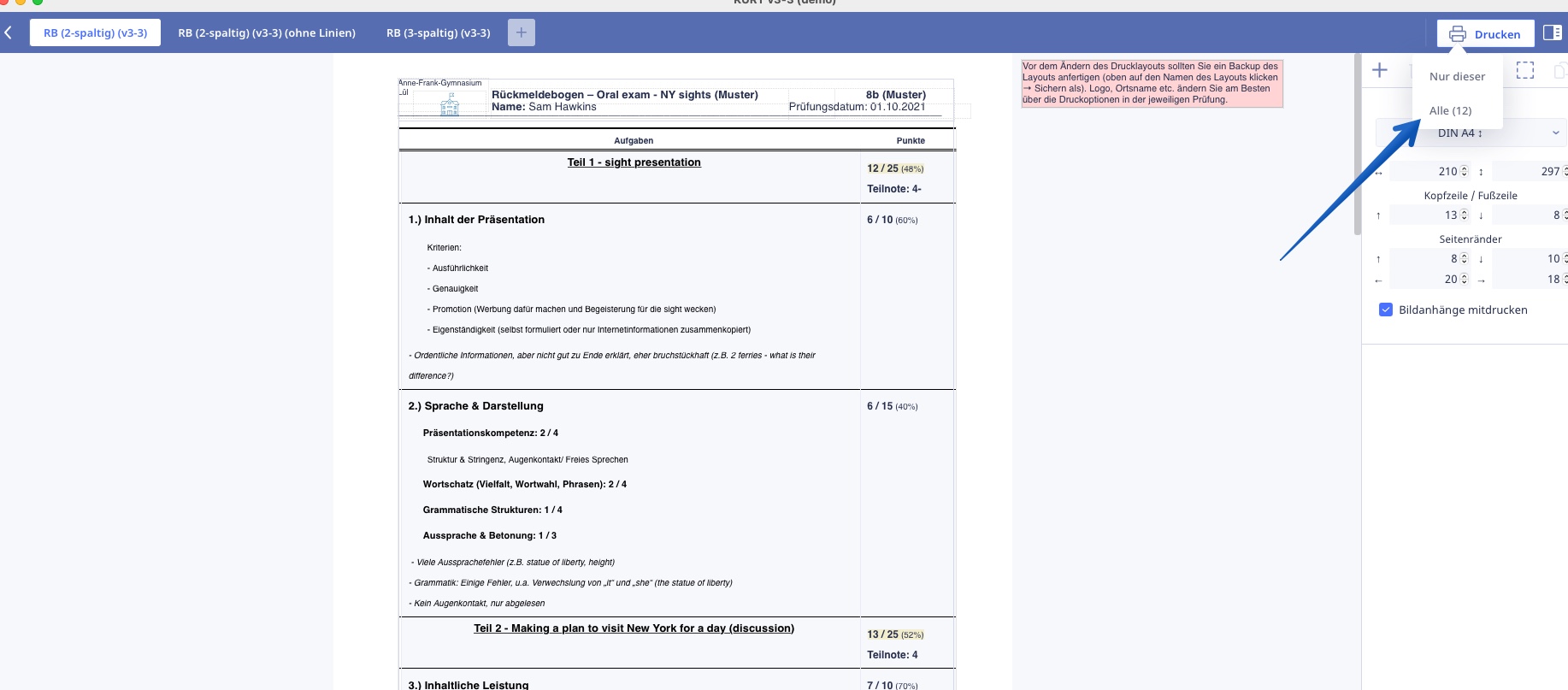1568x690 pixels.
Task: Select the red backup warning note
Action: click(1152, 83)
